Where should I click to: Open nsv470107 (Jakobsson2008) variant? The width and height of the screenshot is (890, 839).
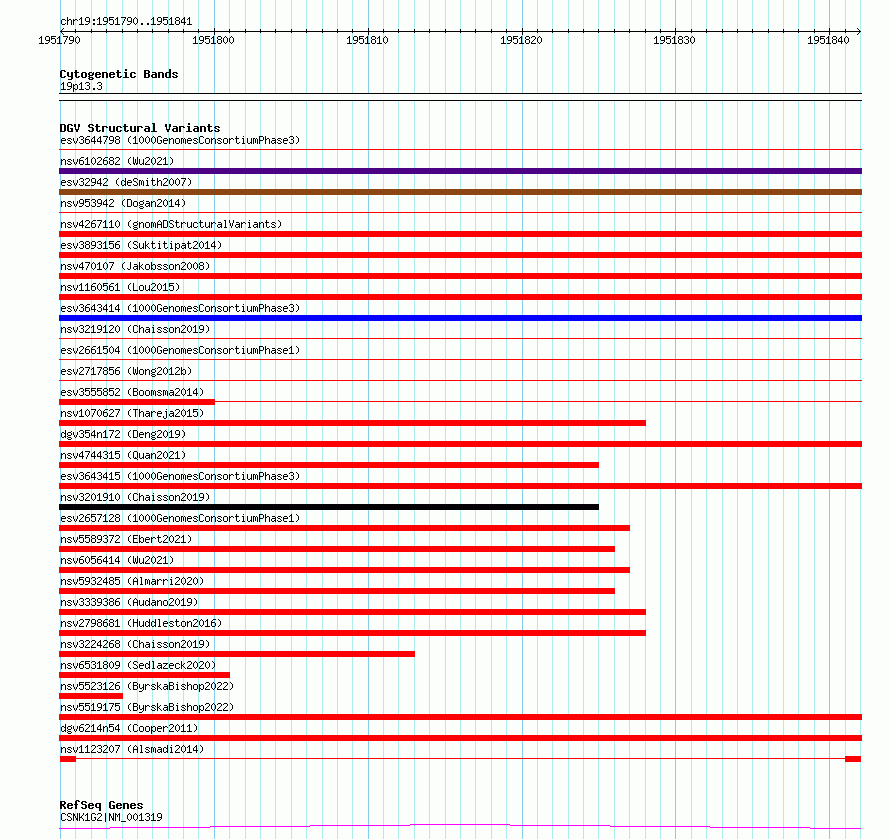(x=135, y=266)
